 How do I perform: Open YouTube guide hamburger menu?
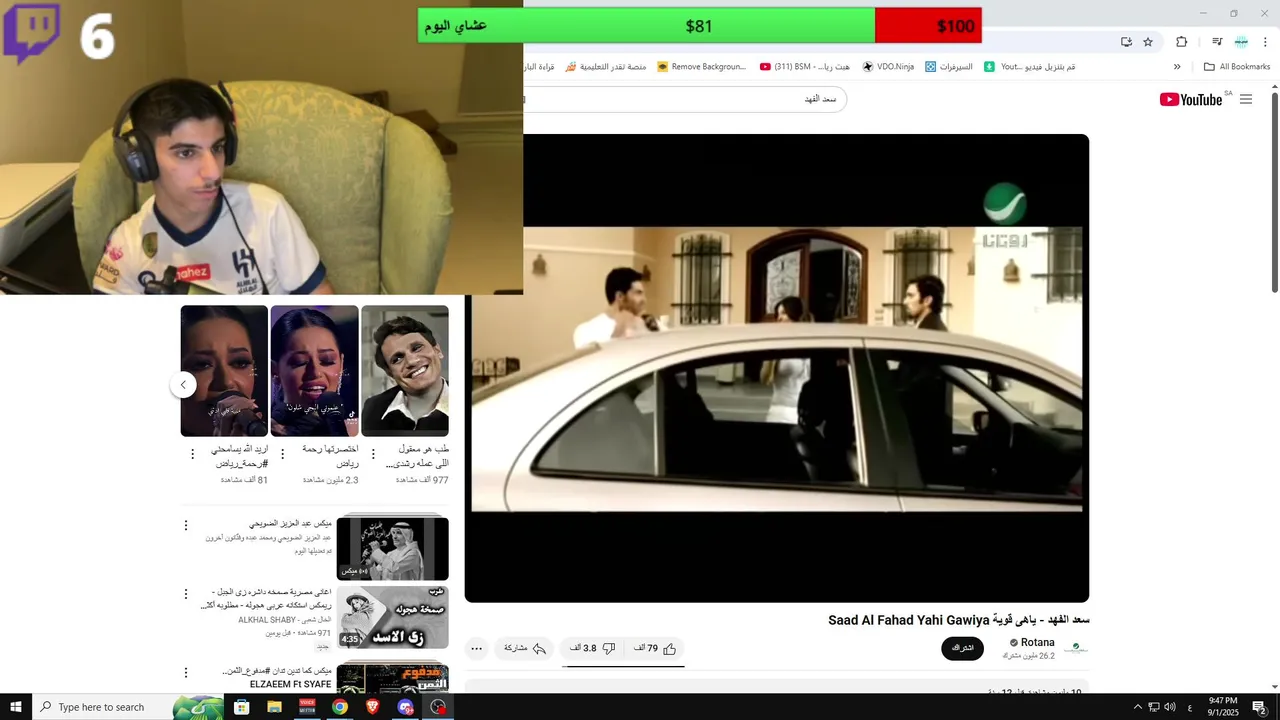click(x=1246, y=99)
